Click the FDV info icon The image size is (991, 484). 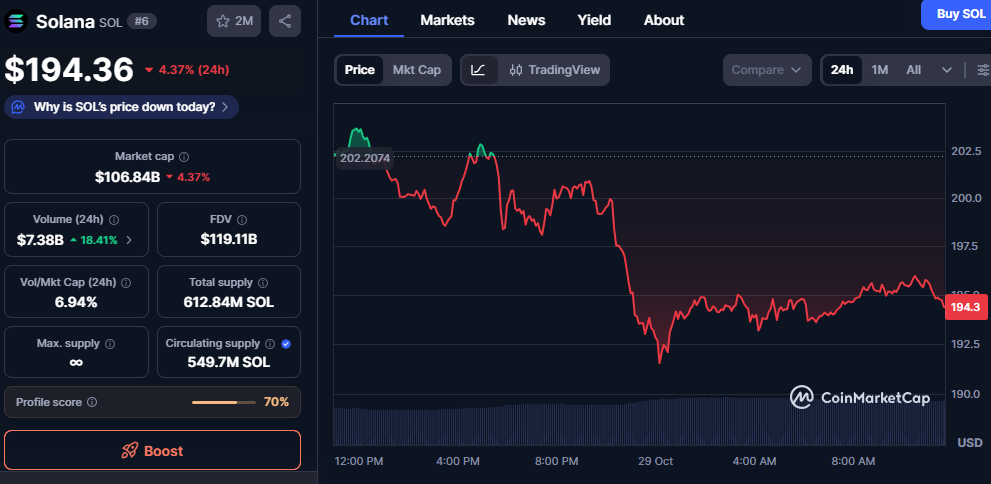pos(245,220)
